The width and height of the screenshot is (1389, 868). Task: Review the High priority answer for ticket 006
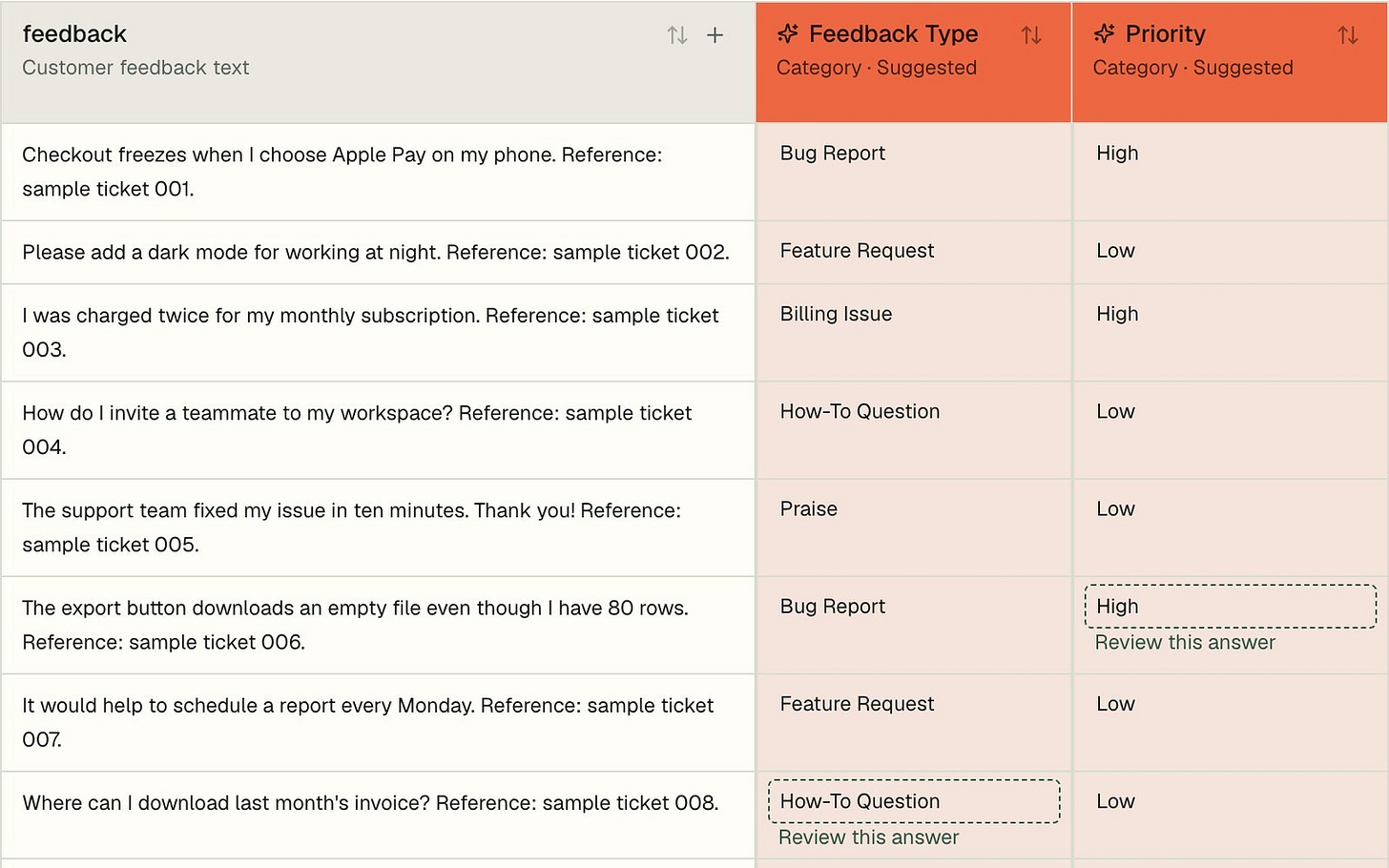(1185, 643)
